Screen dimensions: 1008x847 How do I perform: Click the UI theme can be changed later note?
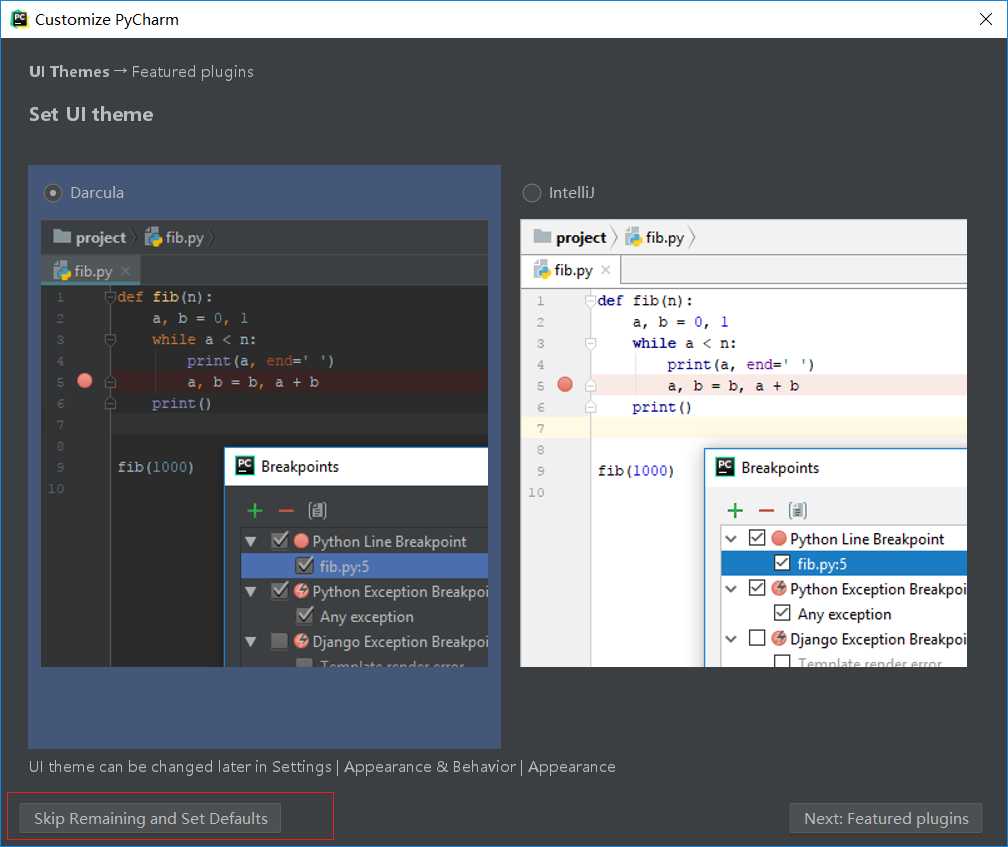tap(322, 767)
